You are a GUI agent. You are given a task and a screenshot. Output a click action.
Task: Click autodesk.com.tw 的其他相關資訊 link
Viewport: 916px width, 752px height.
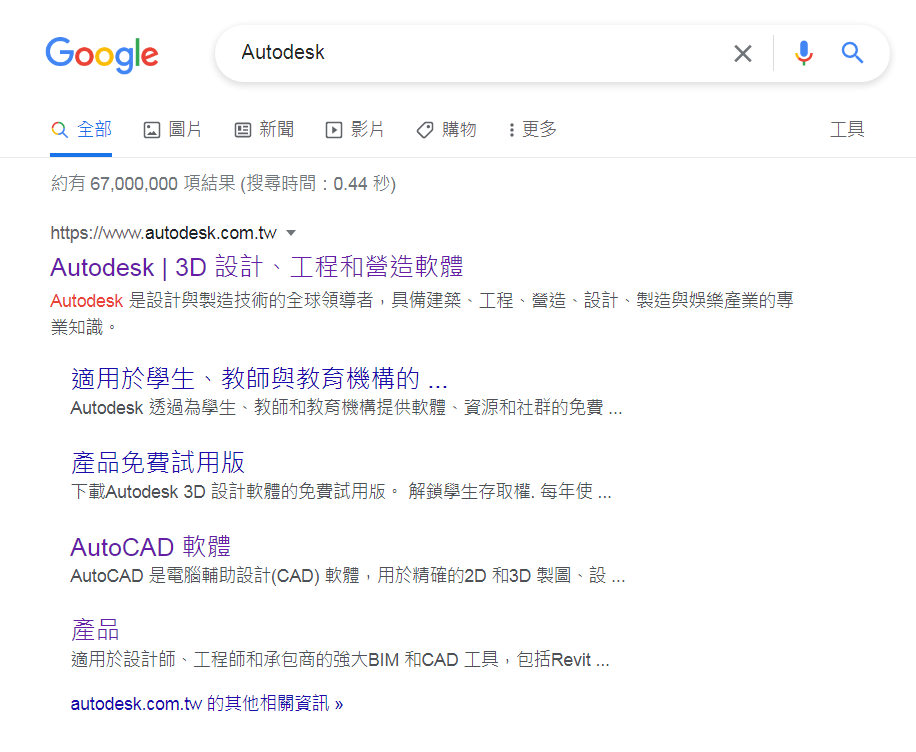(x=207, y=704)
